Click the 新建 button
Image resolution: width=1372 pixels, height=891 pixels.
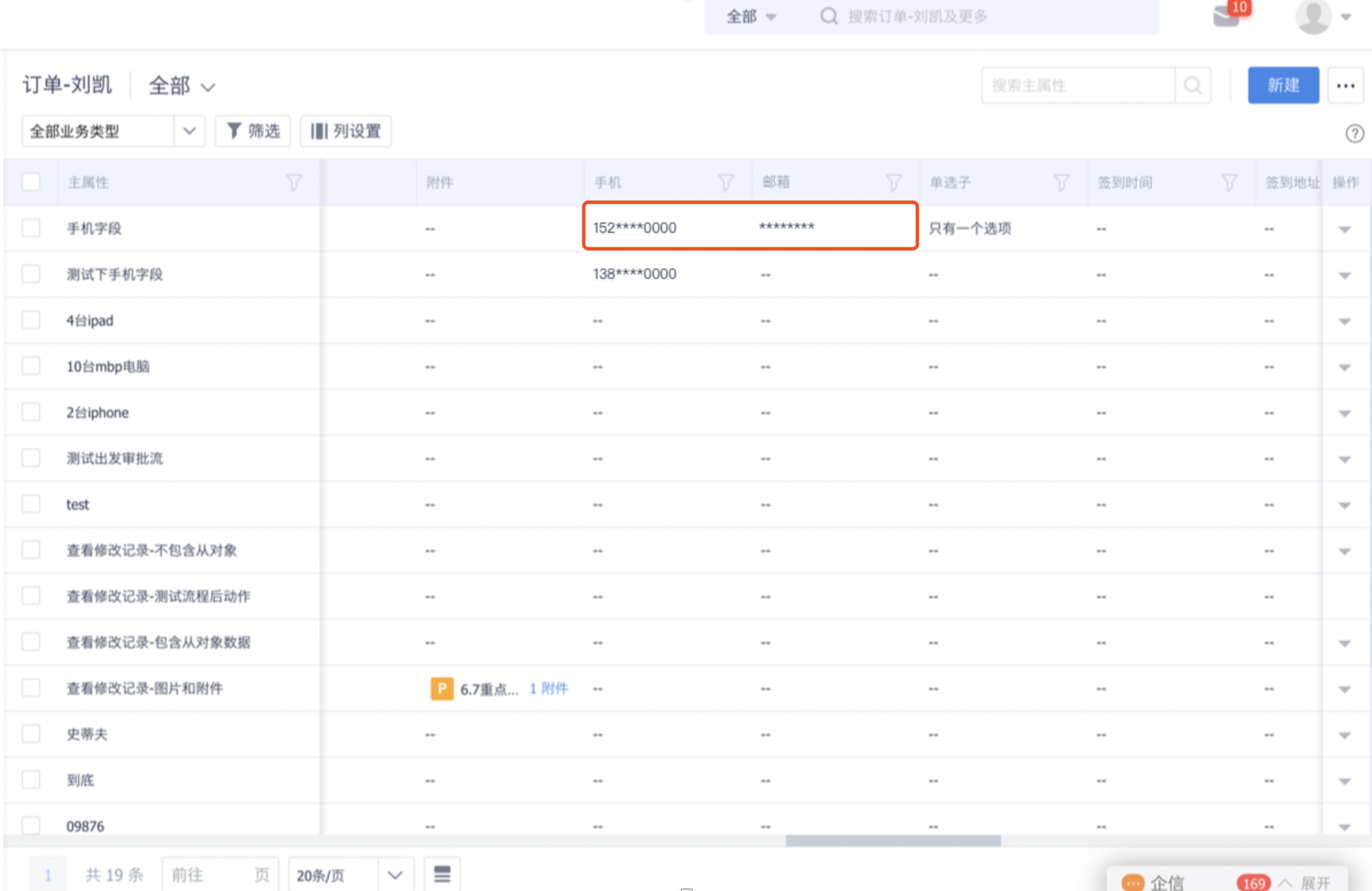pos(1283,85)
